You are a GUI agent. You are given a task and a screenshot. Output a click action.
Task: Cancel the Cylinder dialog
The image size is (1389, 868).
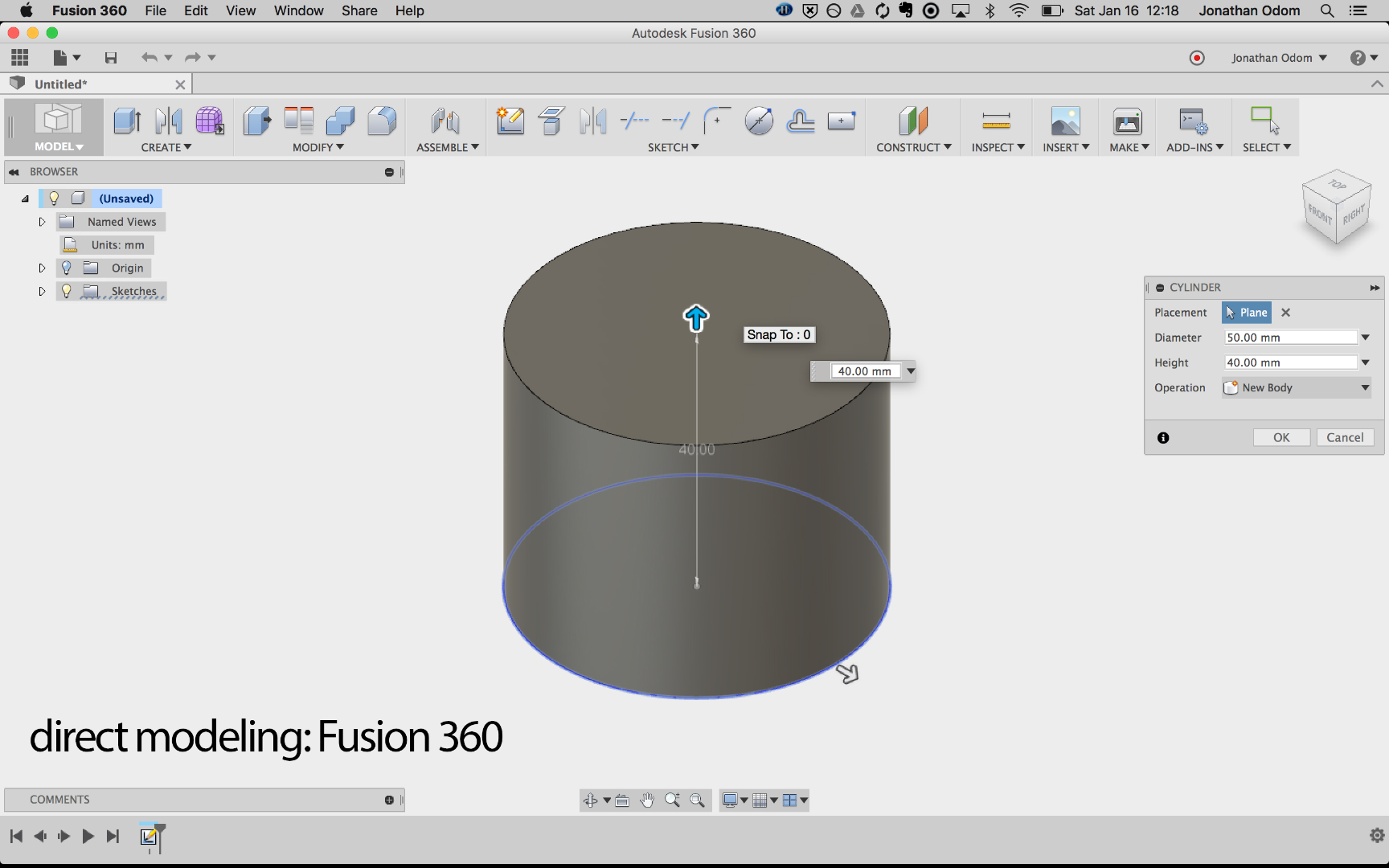[x=1344, y=437]
